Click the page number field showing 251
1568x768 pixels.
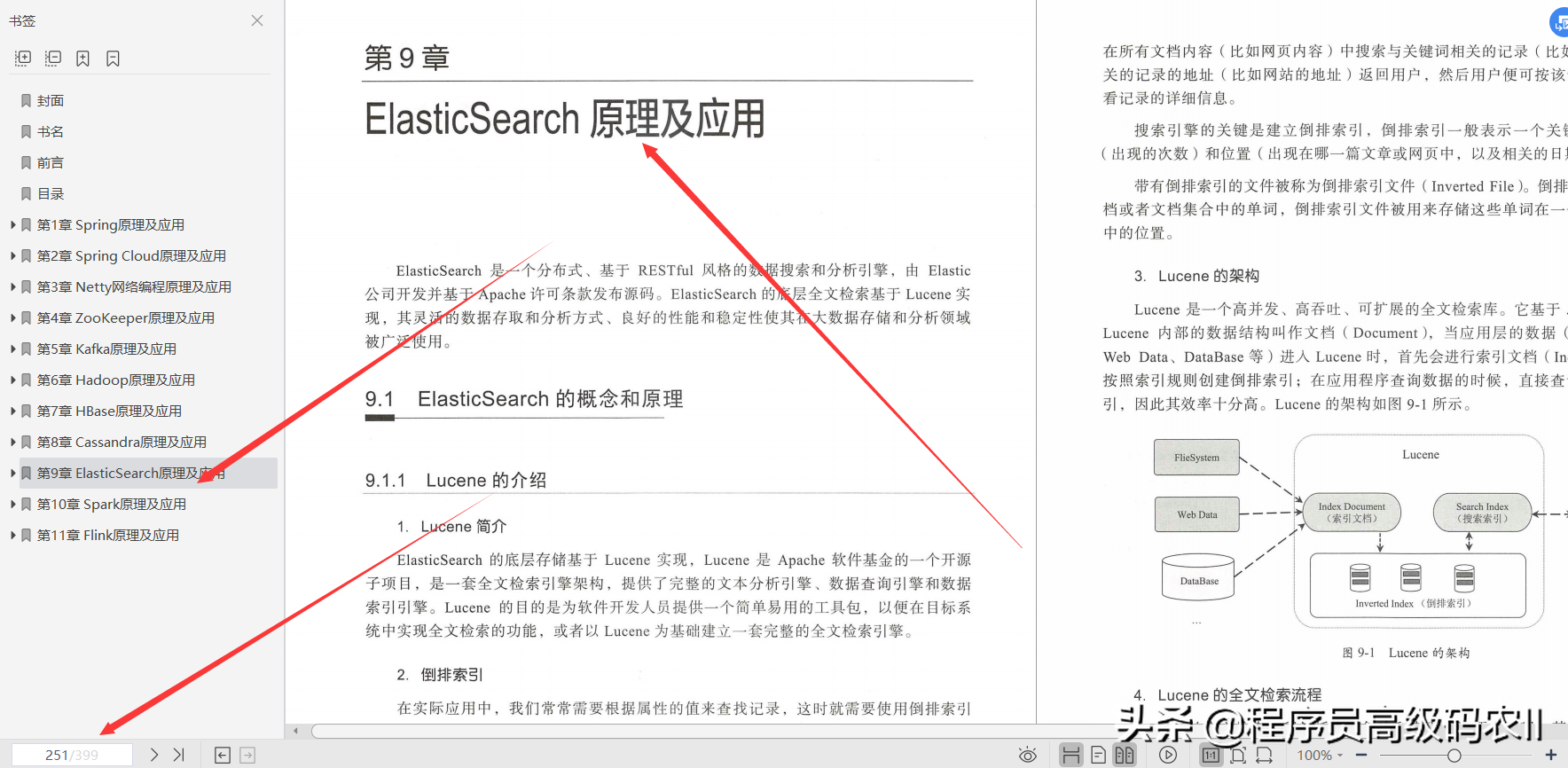[x=72, y=755]
